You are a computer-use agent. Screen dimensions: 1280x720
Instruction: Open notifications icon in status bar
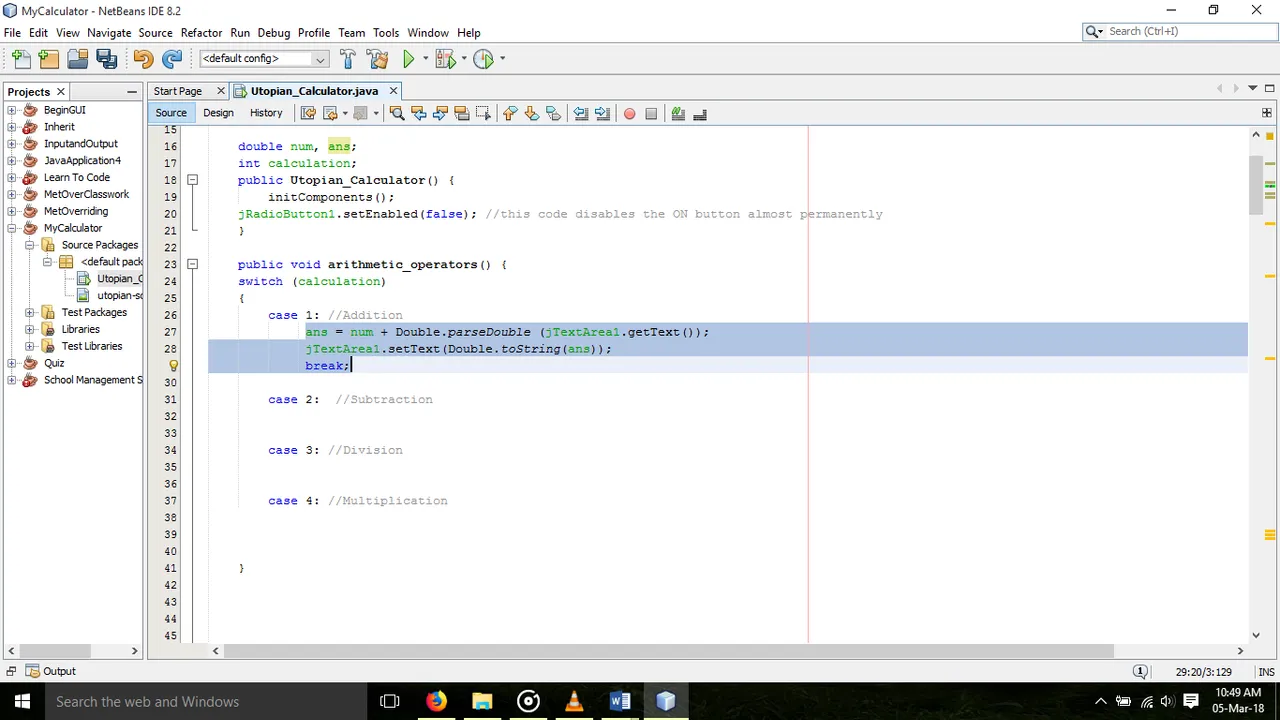1140,671
